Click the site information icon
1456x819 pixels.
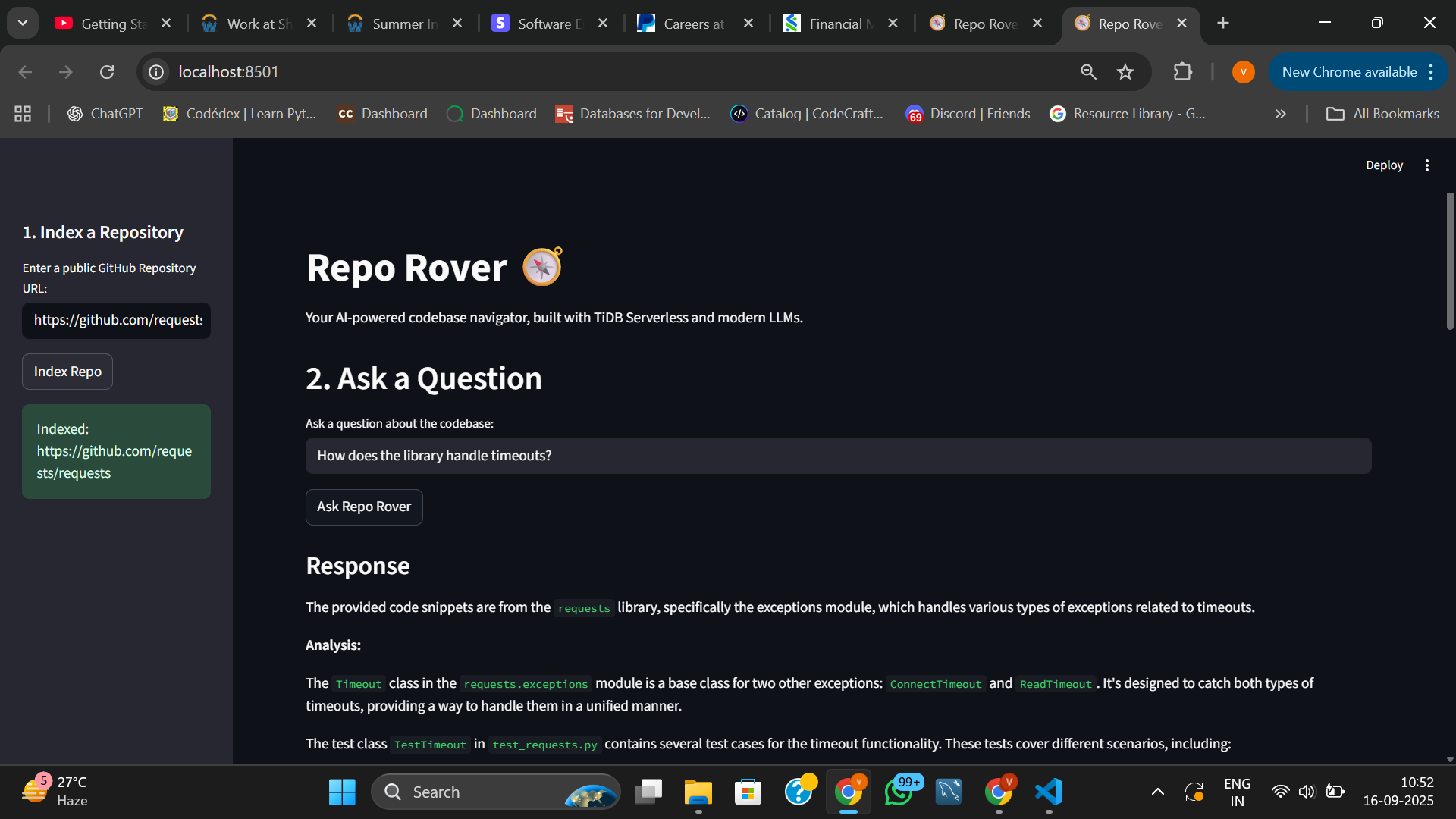point(156,72)
